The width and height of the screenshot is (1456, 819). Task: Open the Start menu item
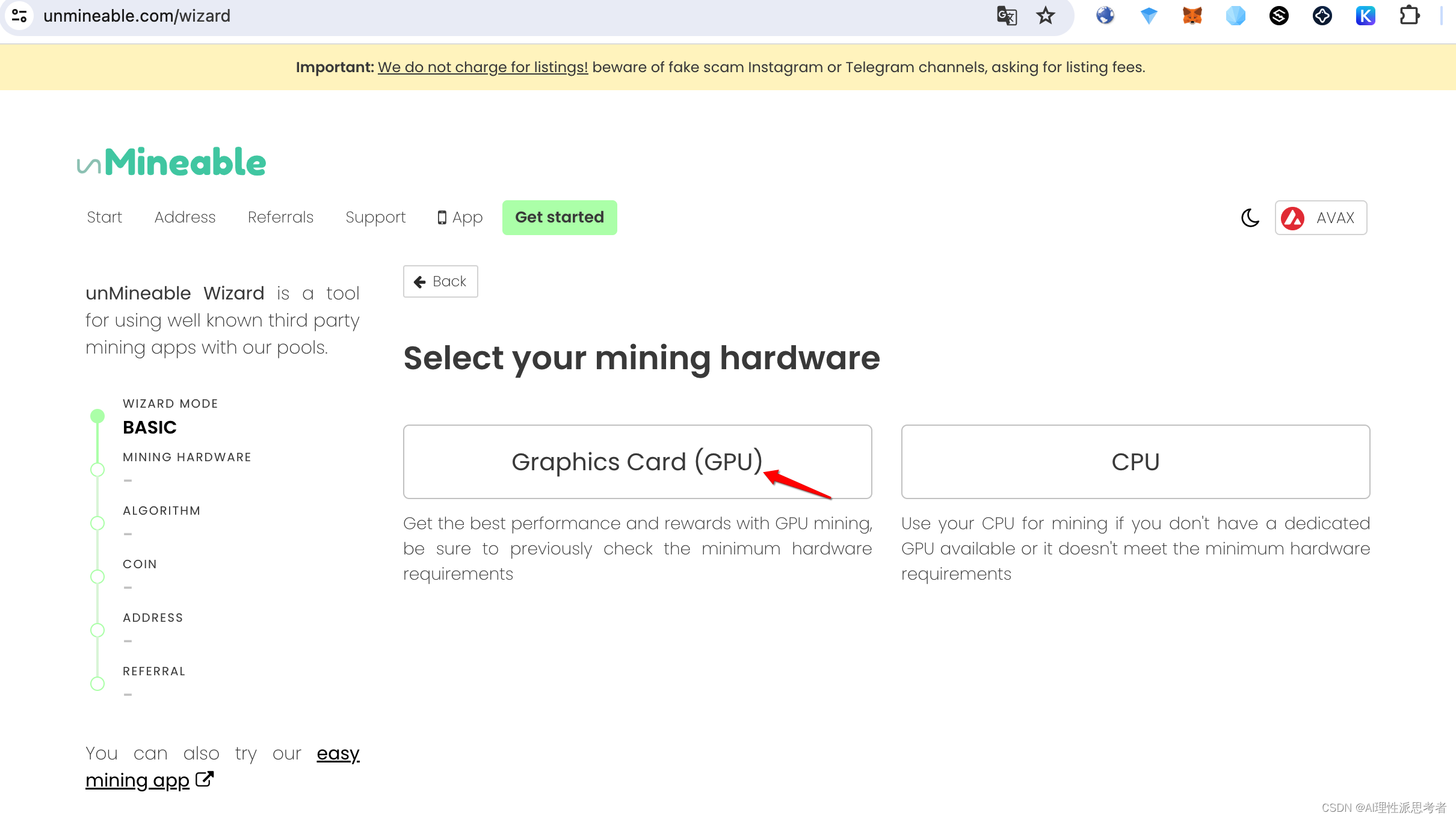click(104, 217)
